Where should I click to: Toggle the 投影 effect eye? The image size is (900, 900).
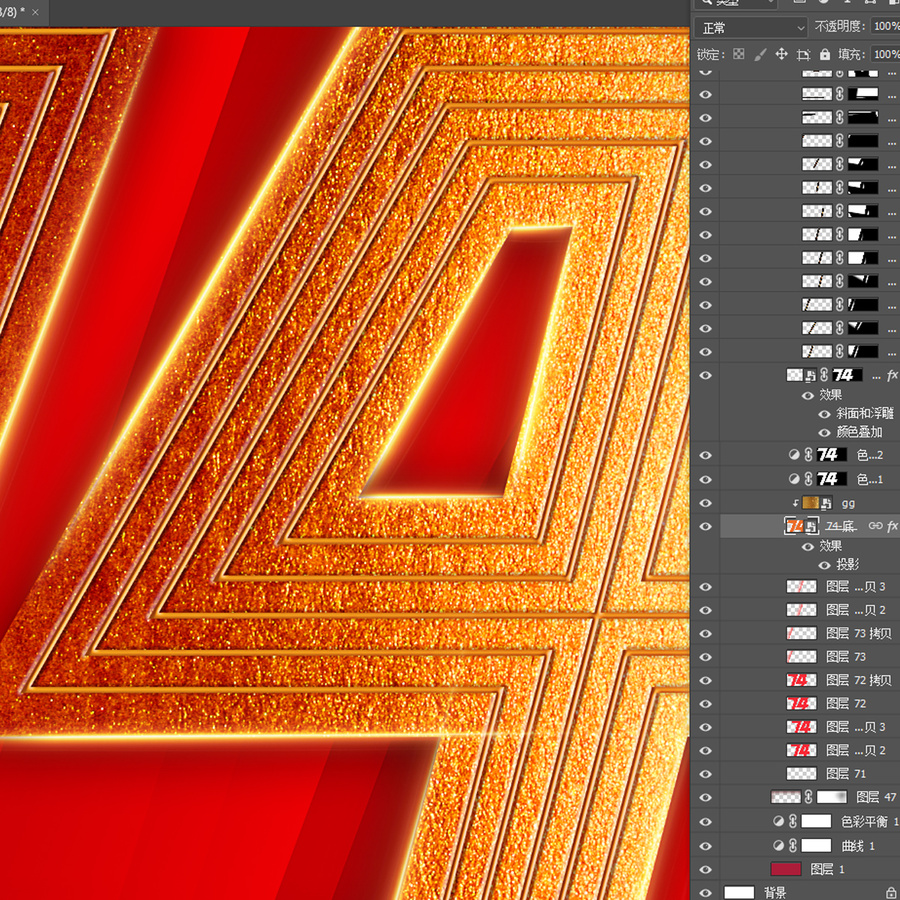click(824, 565)
